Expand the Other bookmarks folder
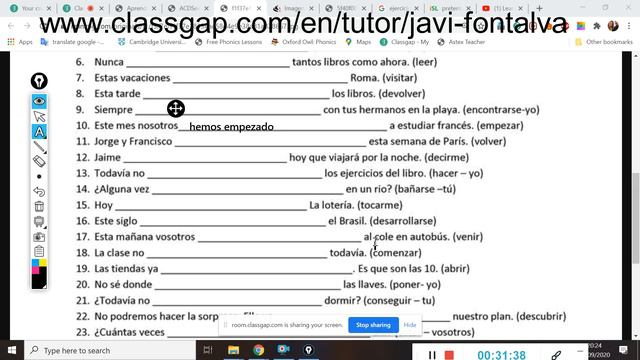This screenshot has width=640, height=360. coord(604,42)
